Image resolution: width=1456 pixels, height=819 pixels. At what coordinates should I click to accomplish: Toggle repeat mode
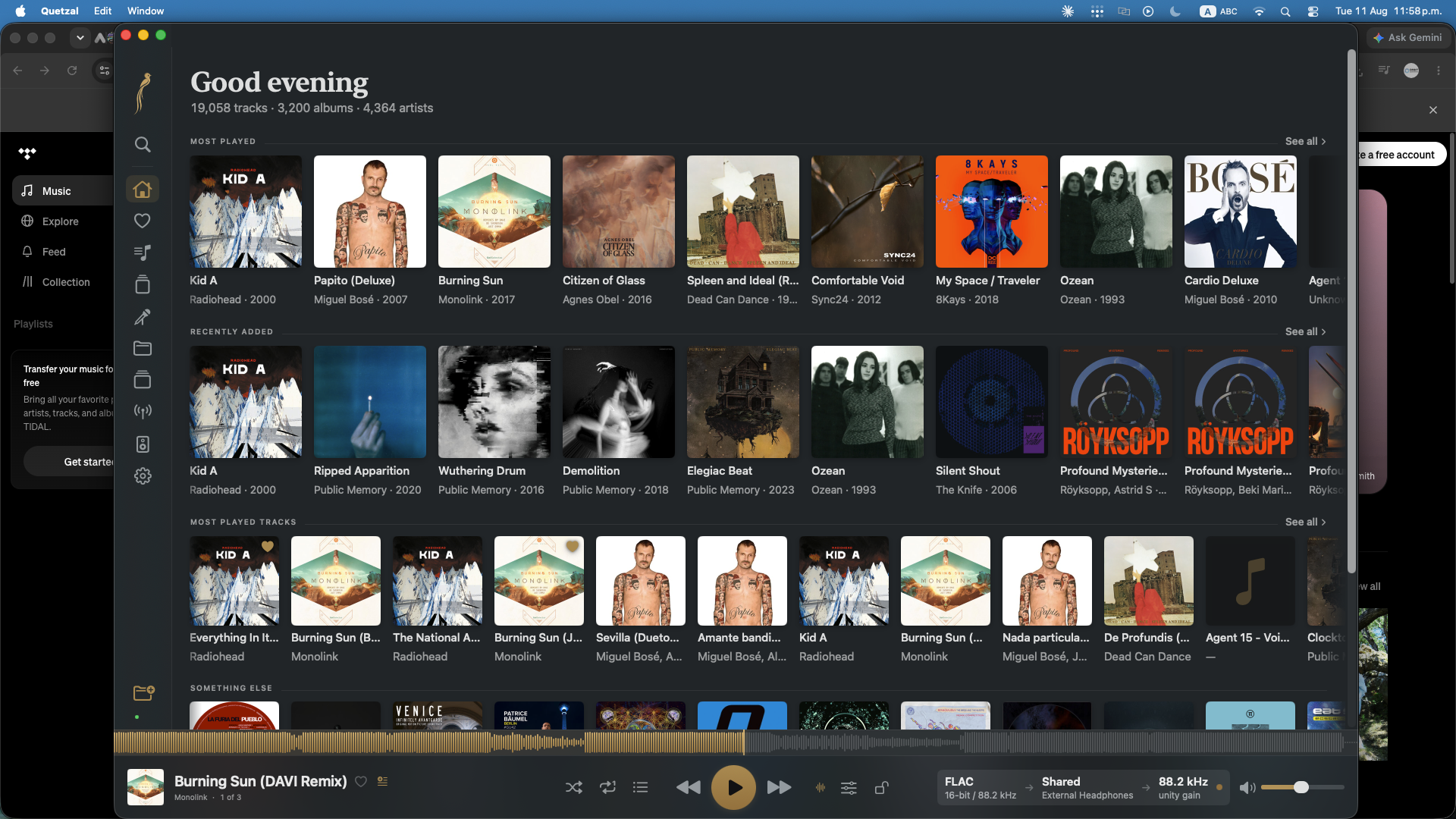[x=607, y=788]
